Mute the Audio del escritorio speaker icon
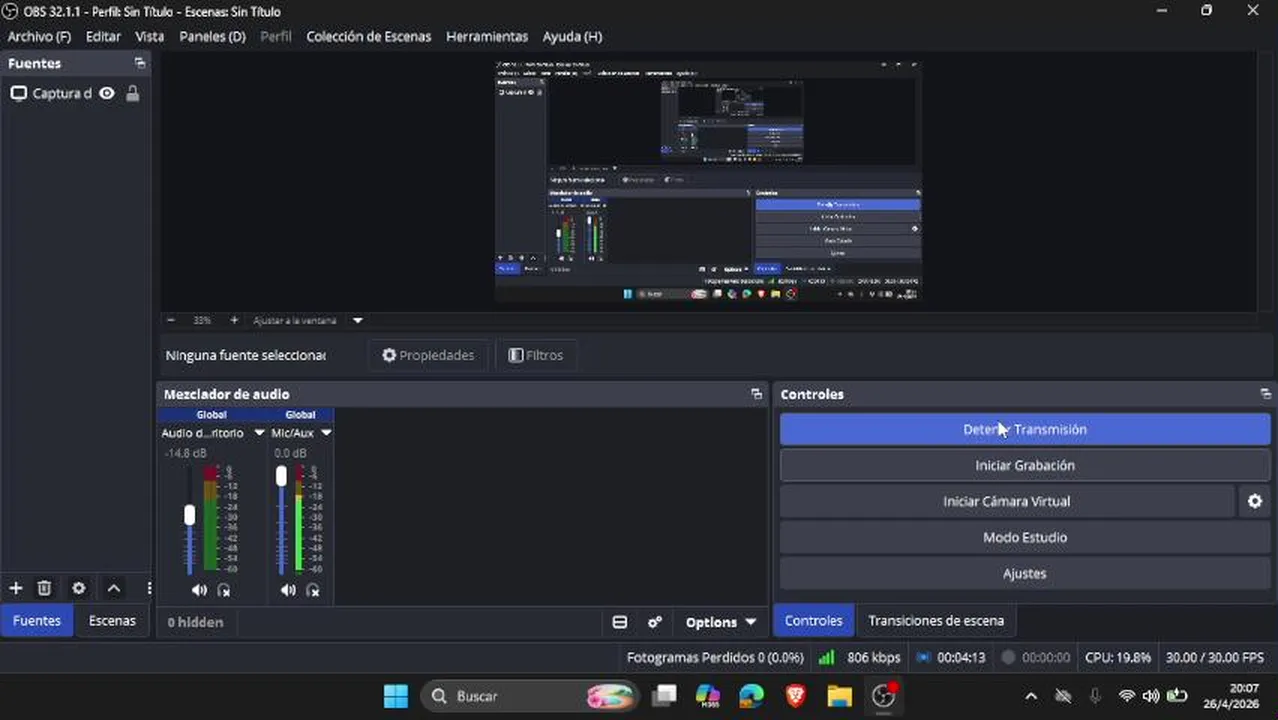This screenshot has height=720, width=1278. coord(199,590)
